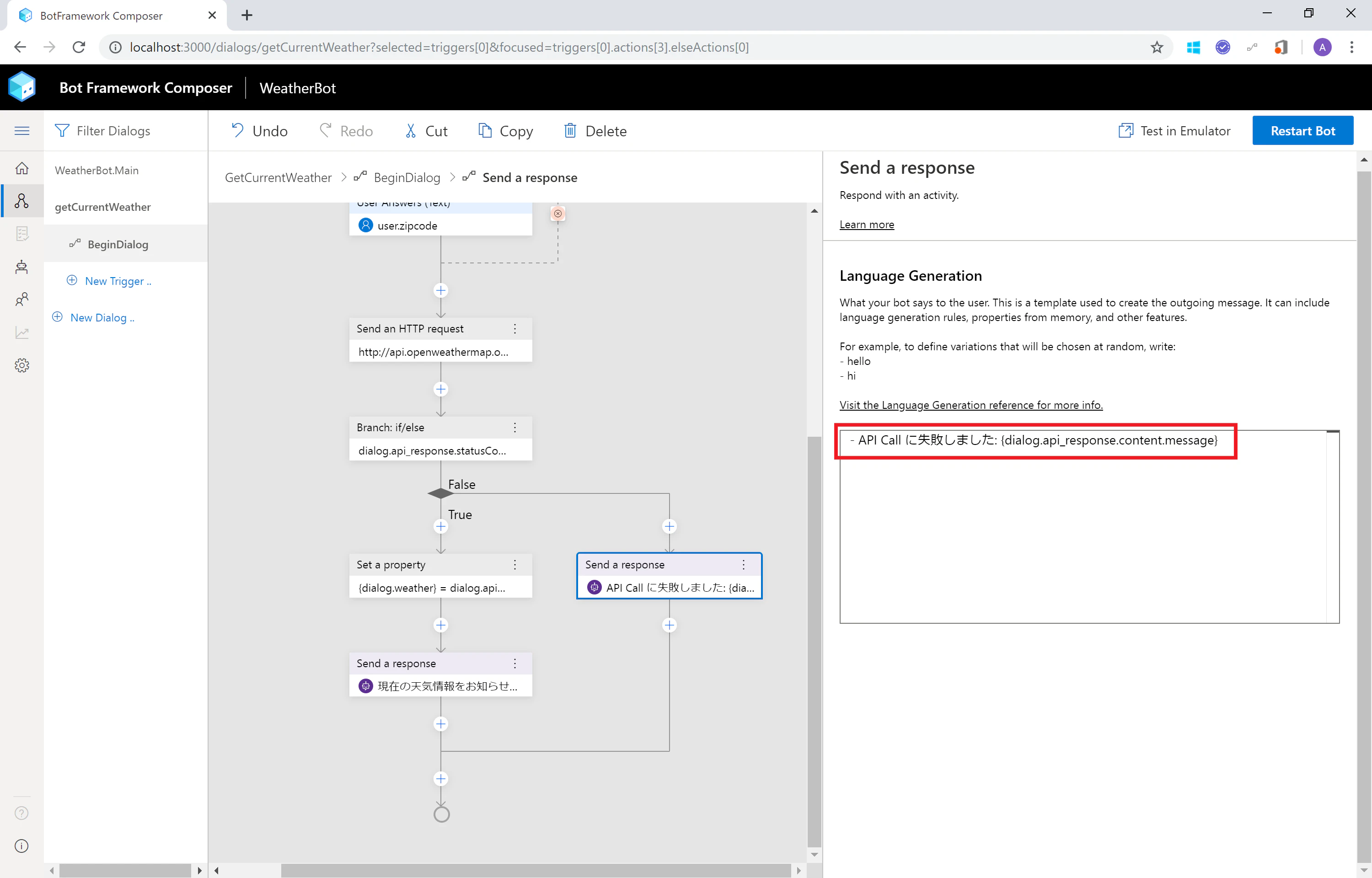
Task: Open the people-settings icon in sidebar
Action: coord(21,300)
